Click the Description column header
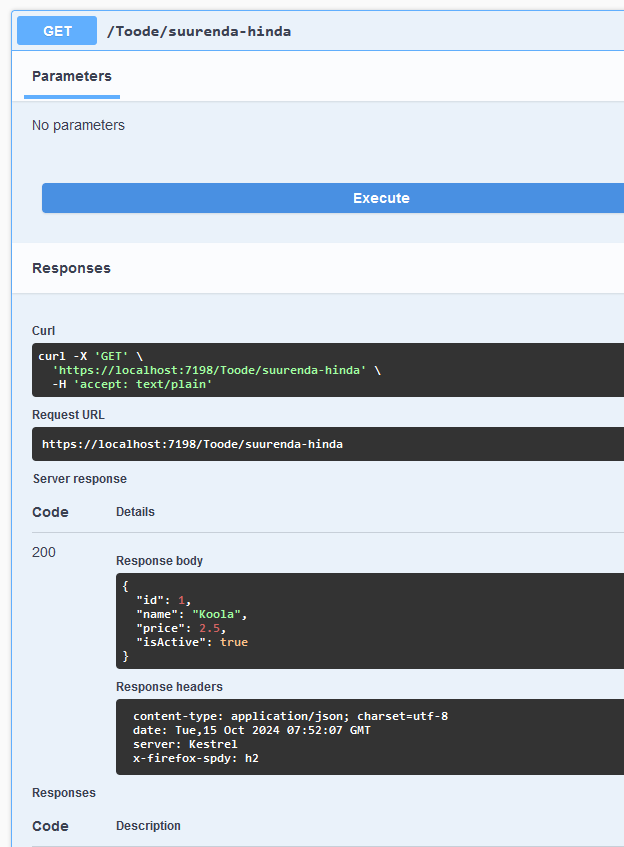The width and height of the screenshot is (624, 847). [148, 825]
